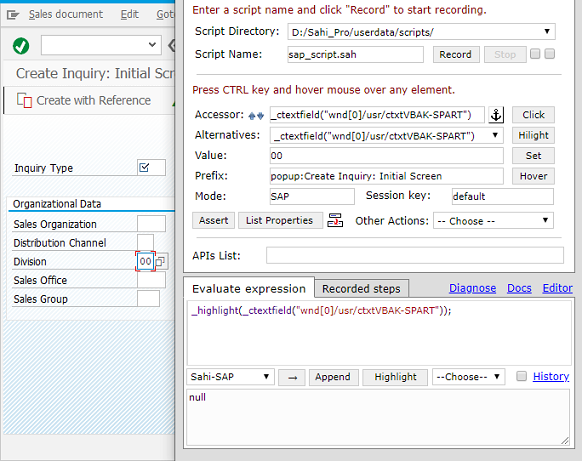Click the right arrow button beside Sahi-SAP
Image resolution: width=582 pixels, height=461 pixels.
coord(292,377)
